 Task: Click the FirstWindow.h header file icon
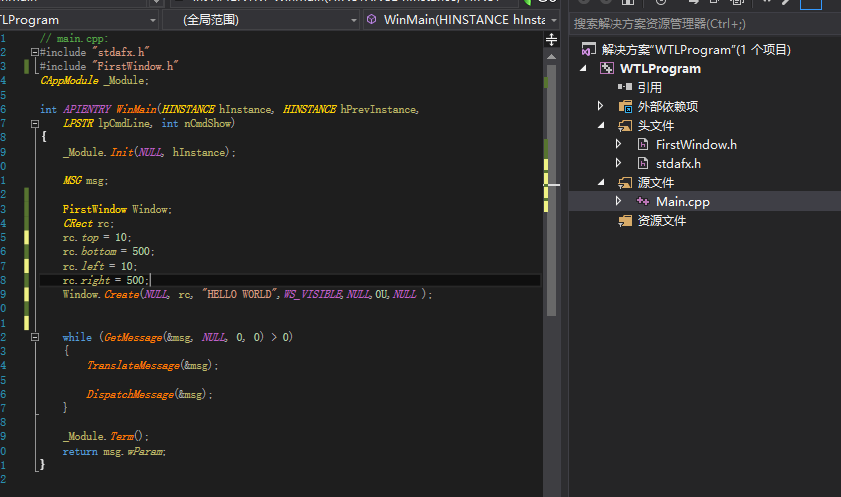click(x=643, y=144)
